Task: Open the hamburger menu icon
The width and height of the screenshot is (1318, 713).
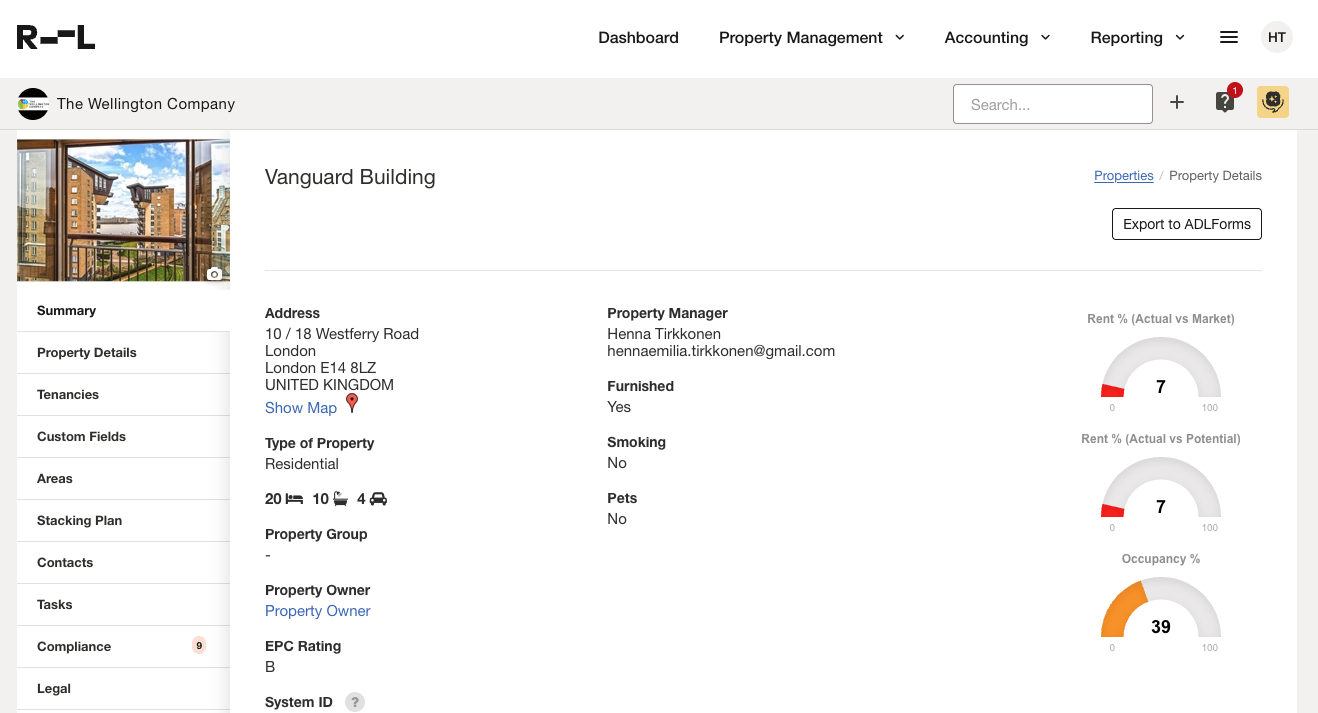Action: point(1229,38)
